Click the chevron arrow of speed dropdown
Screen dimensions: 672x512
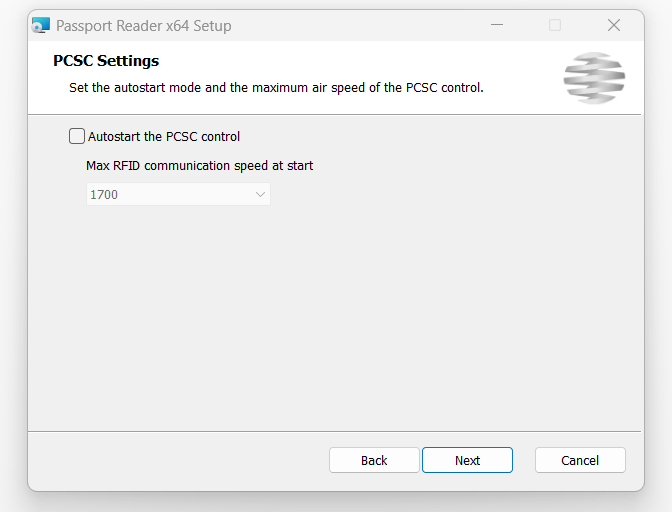pos(260,195)
